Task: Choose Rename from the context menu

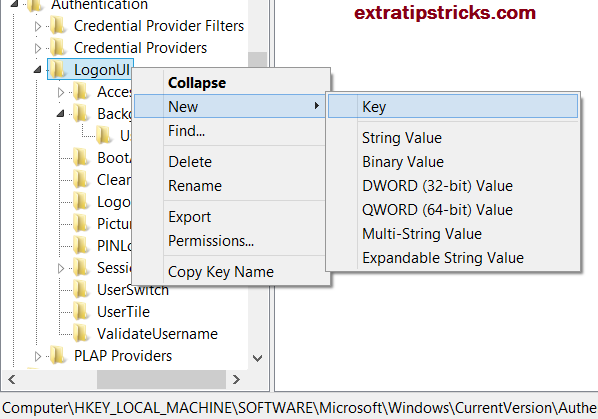Action: click(195, 186)
